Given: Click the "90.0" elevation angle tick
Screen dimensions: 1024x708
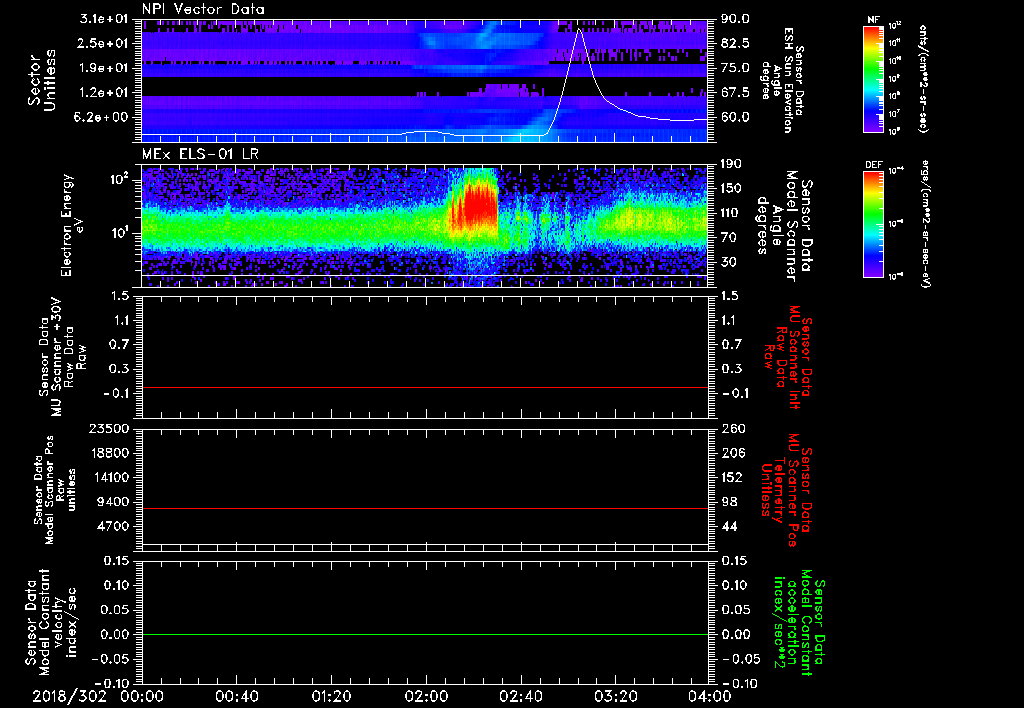Looking at the screenshot, I should (735, 19).
